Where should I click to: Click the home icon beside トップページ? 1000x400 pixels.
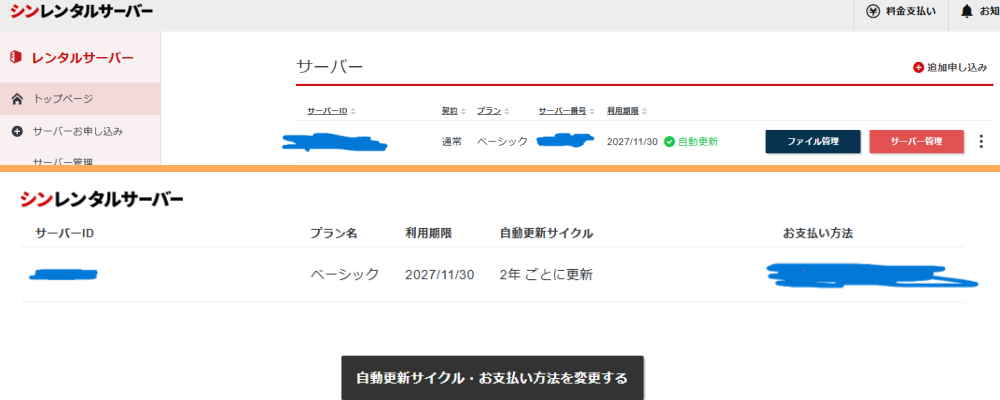pyautogui.click(x=18, y=99)
